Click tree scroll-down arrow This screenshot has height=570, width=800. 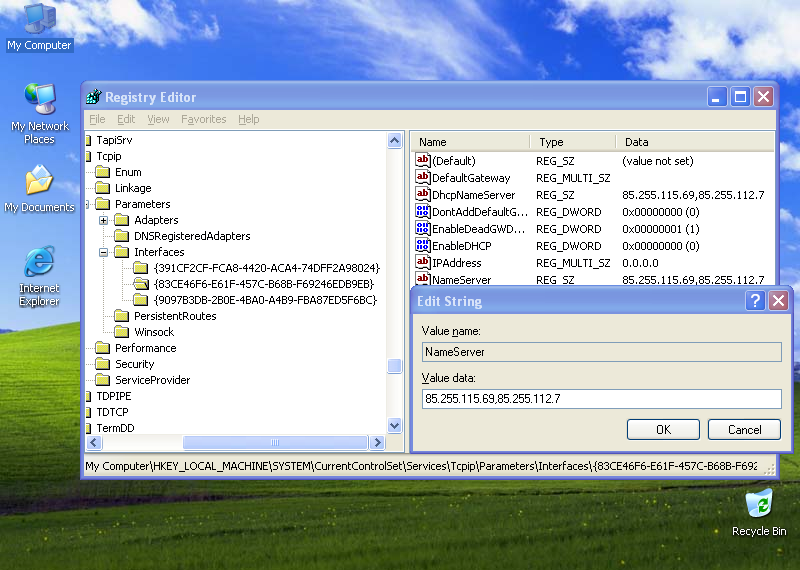394,425
